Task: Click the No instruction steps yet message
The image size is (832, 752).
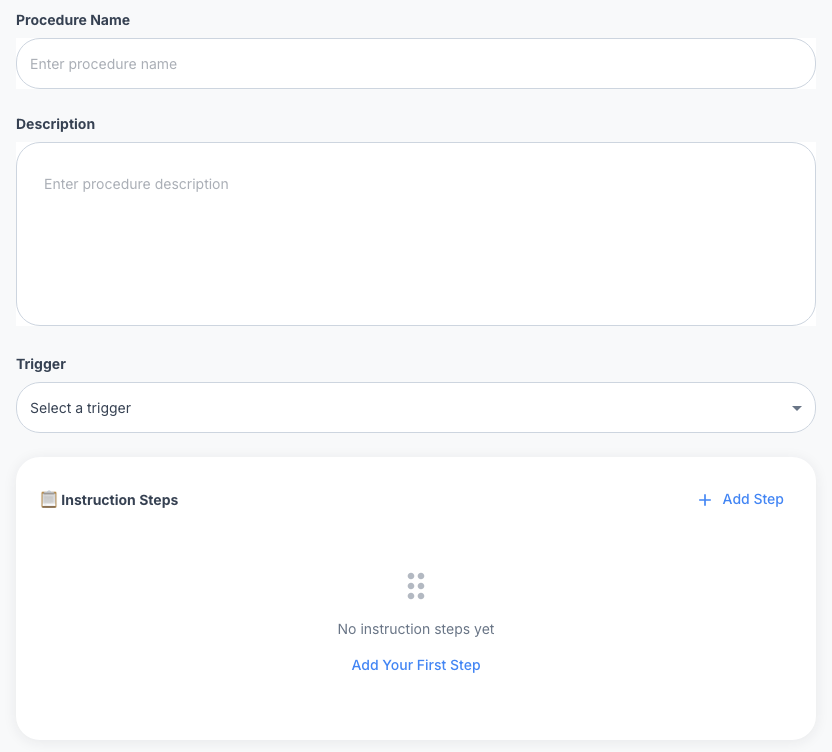Action: [x=415, y=629]
